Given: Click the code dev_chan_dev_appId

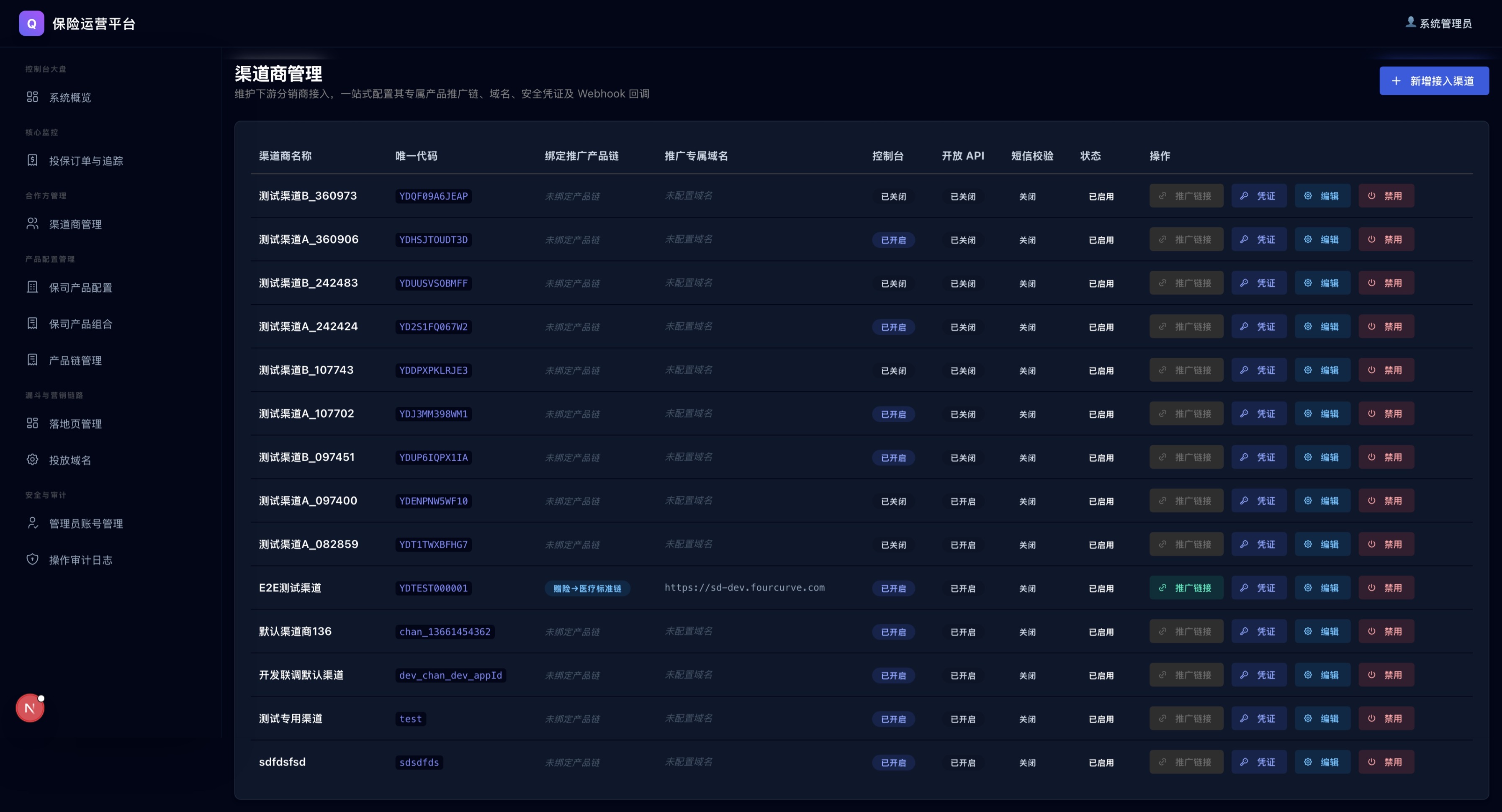Looking at the screenshot, I should pyautogui.click(x=450, y=676).
